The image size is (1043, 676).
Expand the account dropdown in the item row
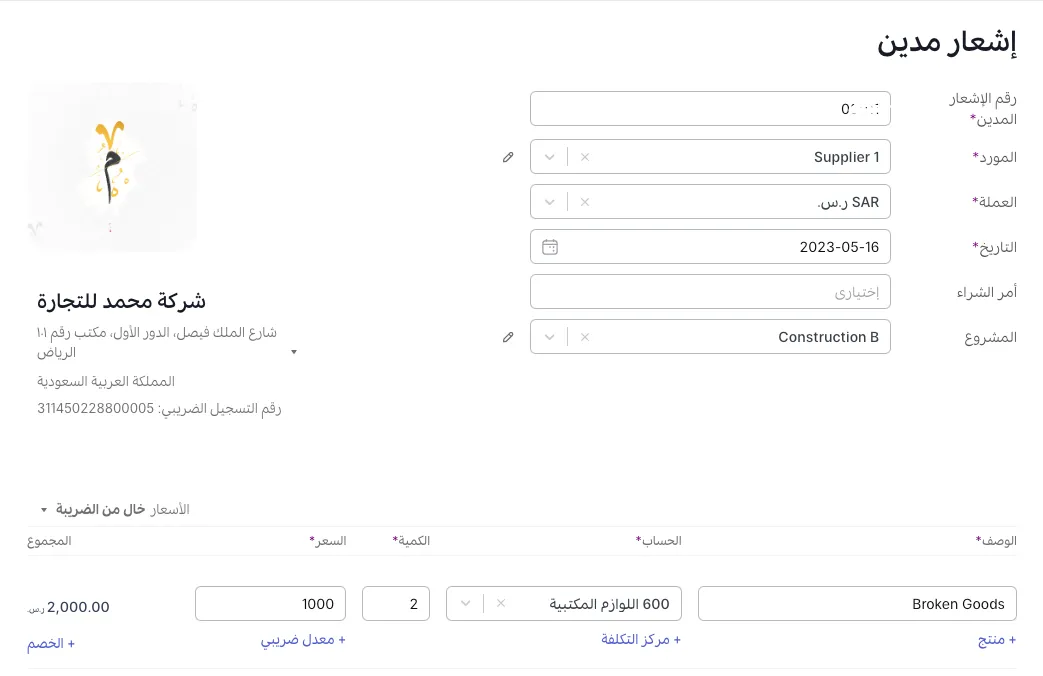[x=465, y=603]
